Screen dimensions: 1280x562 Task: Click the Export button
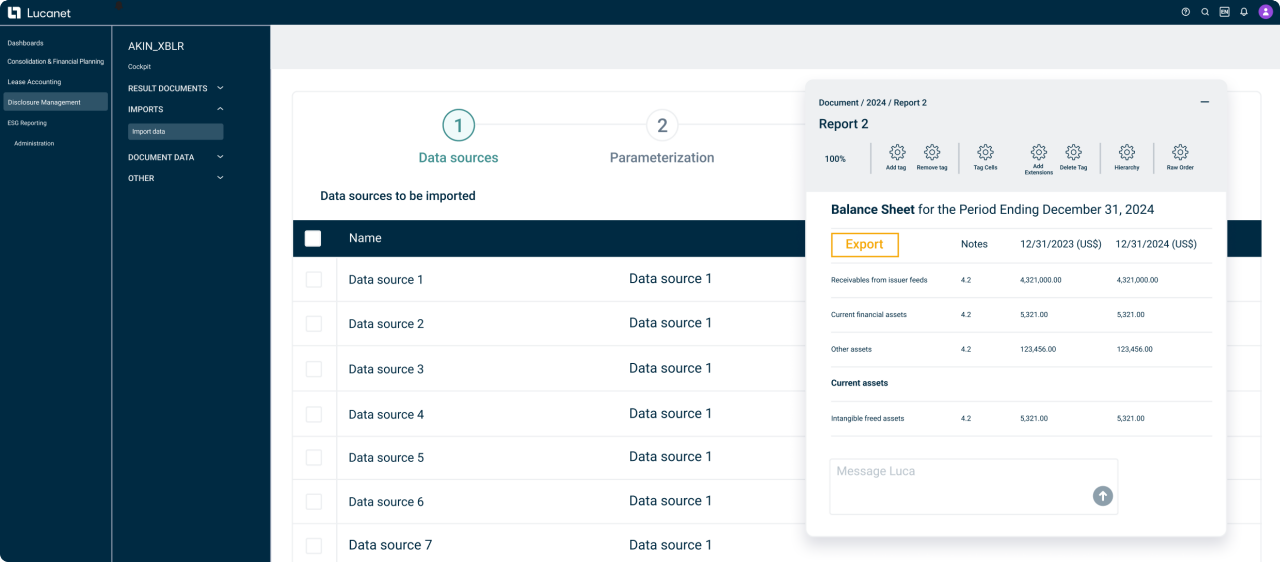pyautogui.click(x=864, y=244)
